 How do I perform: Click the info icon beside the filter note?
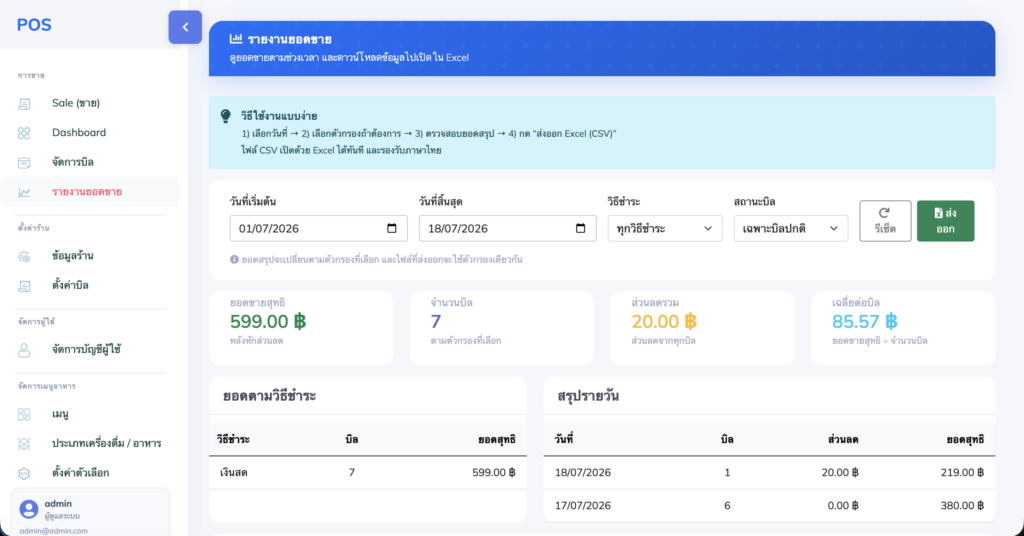(234, 259)
